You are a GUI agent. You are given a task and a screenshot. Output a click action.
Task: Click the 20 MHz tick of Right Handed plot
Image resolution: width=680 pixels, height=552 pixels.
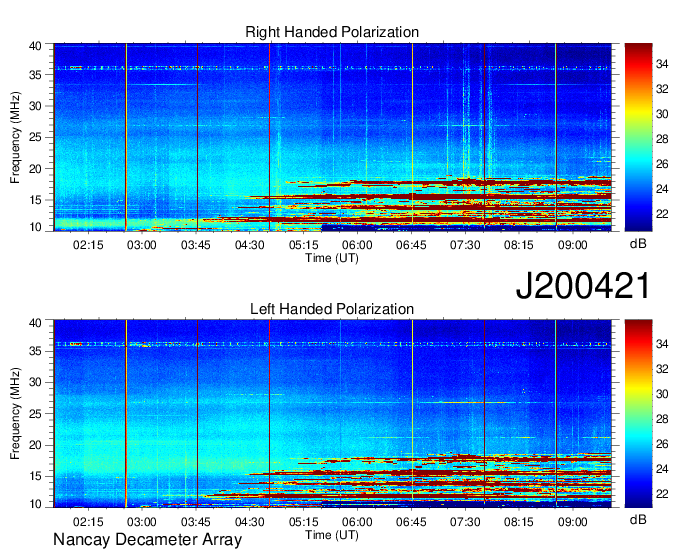[x=35, y=169]
